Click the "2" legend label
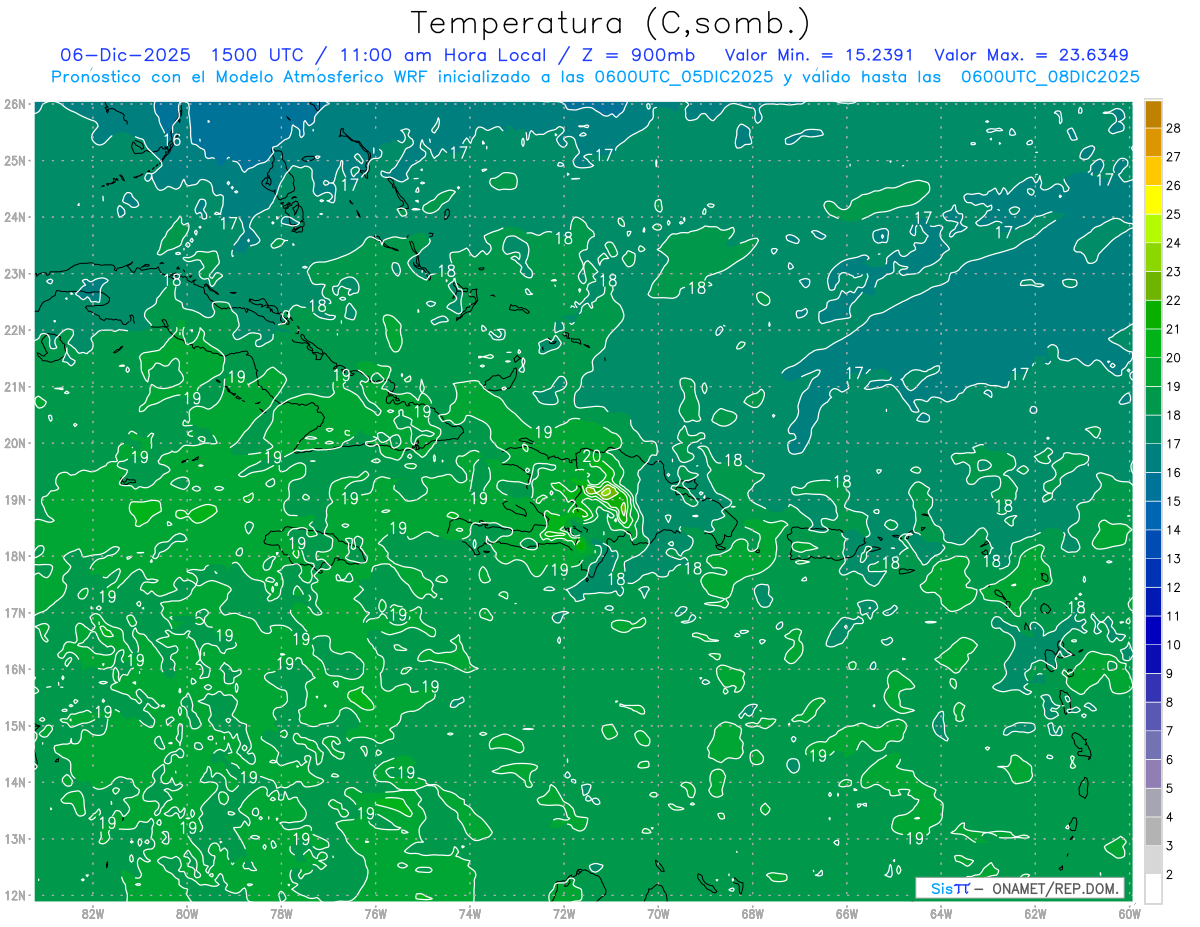The width and height of the screenshot is (1200, 927). pos(1170,875)
